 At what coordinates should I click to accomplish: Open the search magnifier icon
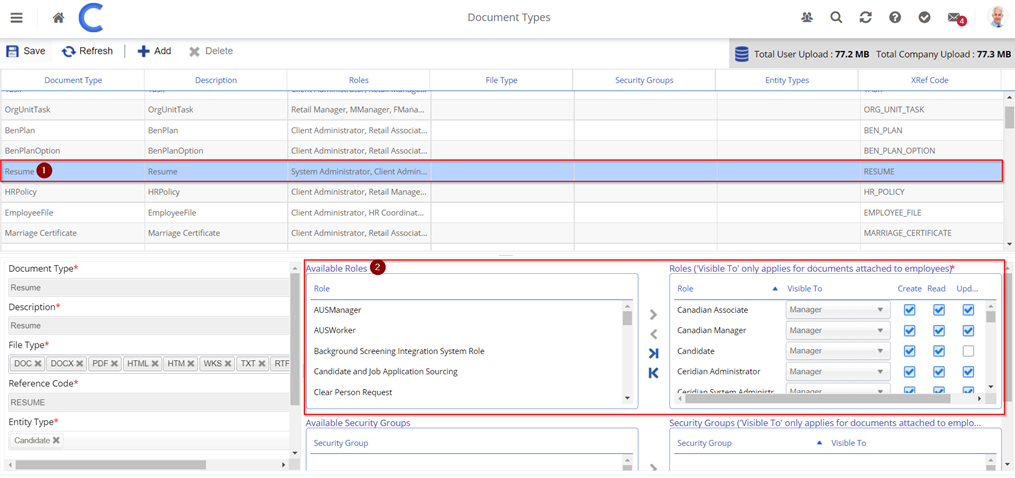tap(836, 18)
